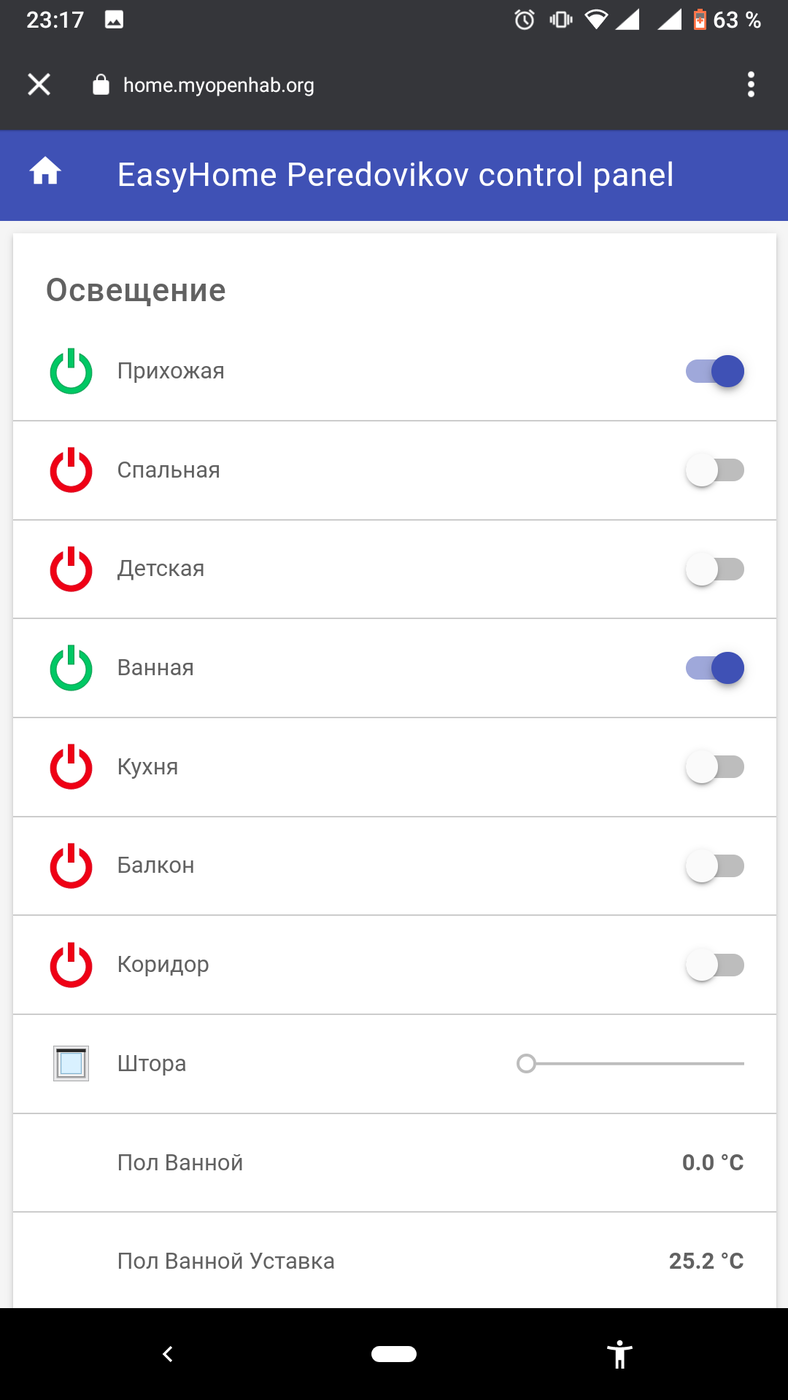
Task: Click red power icon beside Коридор
Action: 71,965
